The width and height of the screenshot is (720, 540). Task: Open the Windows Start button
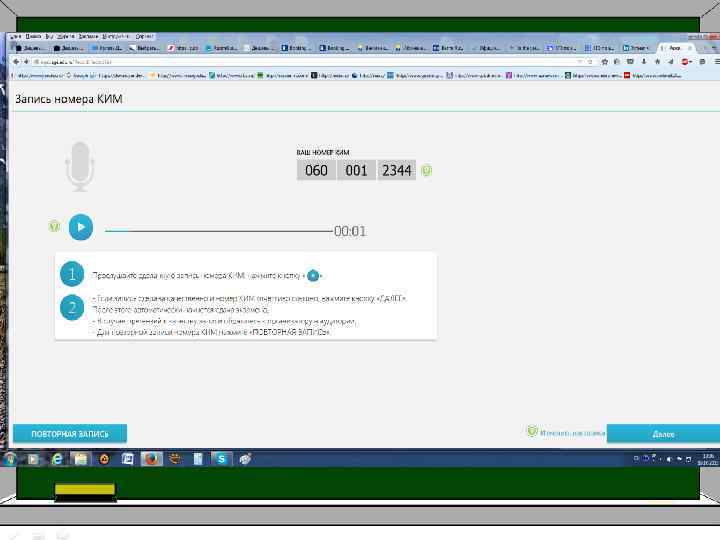coord(10,459)
